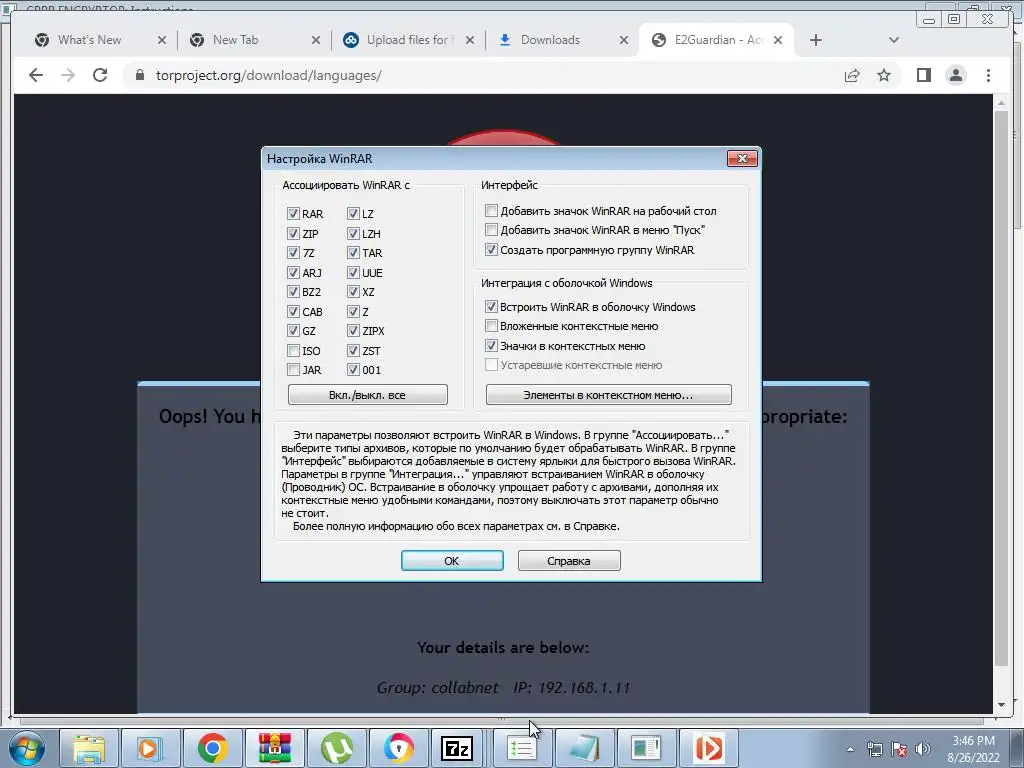
Task: Switch to New Tab tab
Action: (x=235, y=40)
